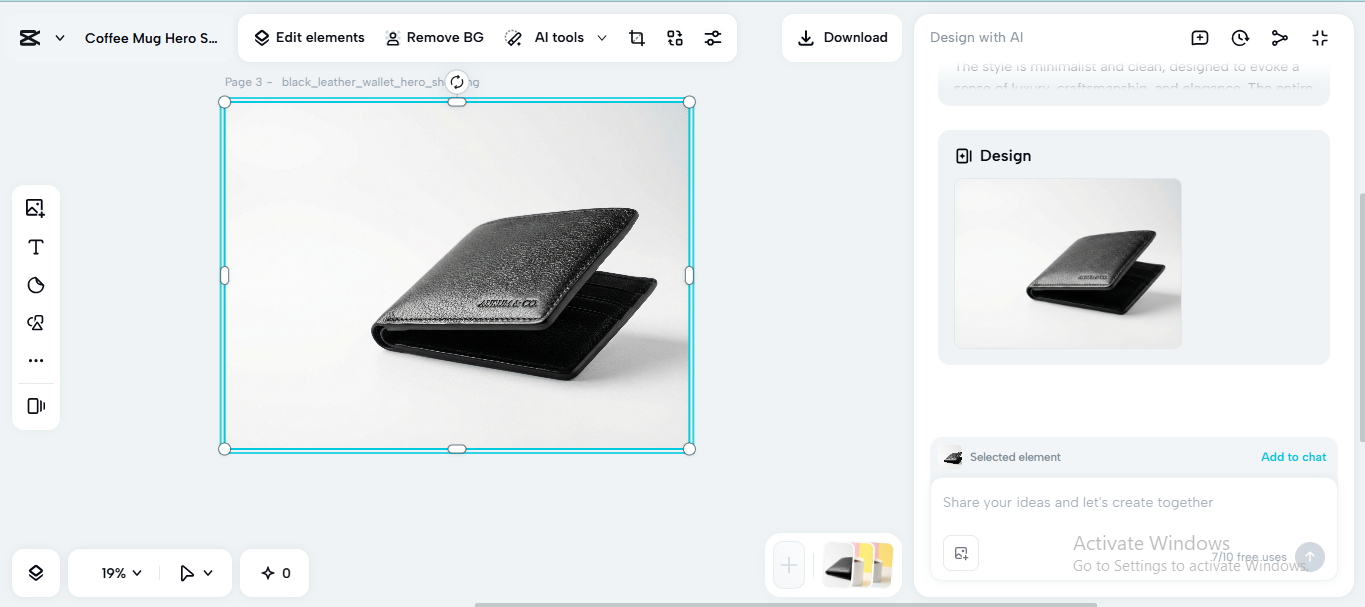The image size is (1365, 607).
Task: Click the Design with AI panel title
Action: (x=976, y=38)
